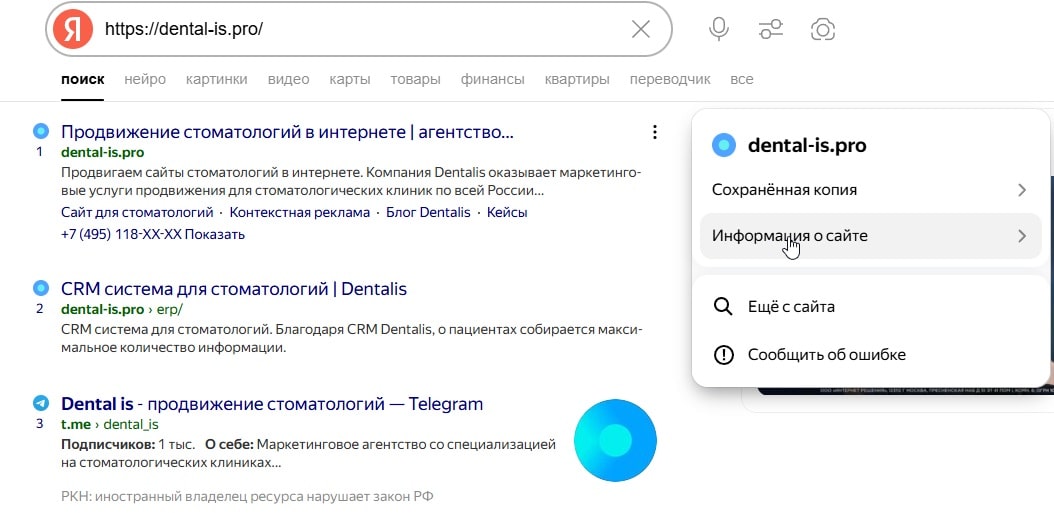Viewport: 1054px width, 513px height.
Task: Switch to картинки tab
Action: 216,79
